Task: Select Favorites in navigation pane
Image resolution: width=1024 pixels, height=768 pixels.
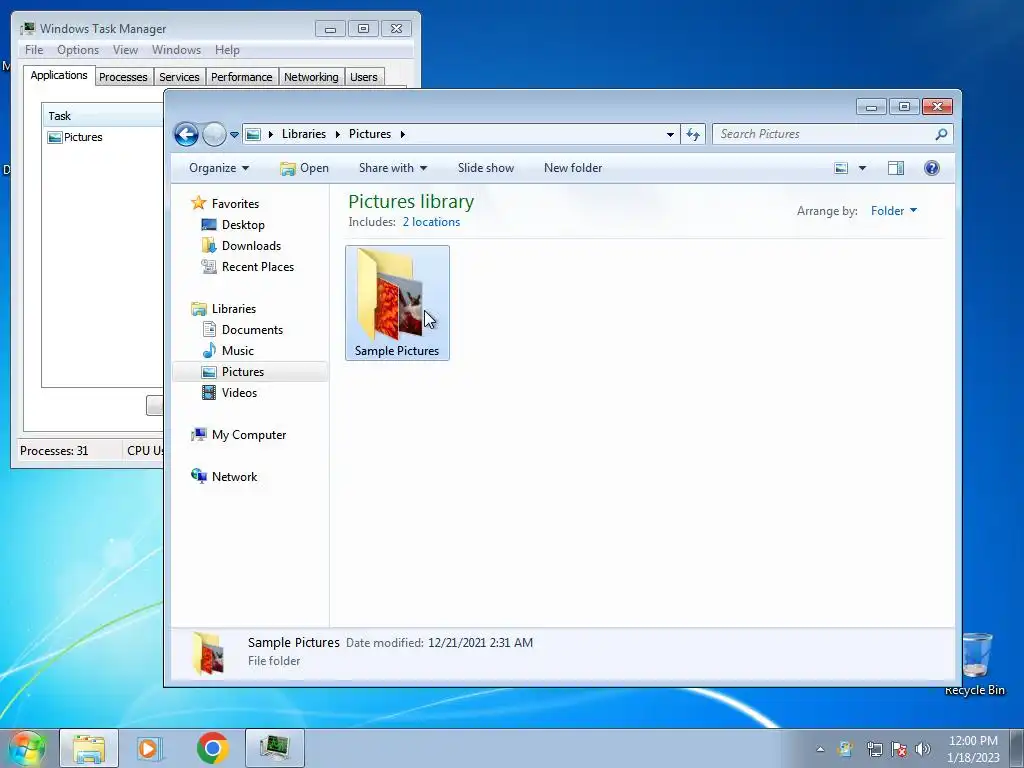Action: (225, 204)
